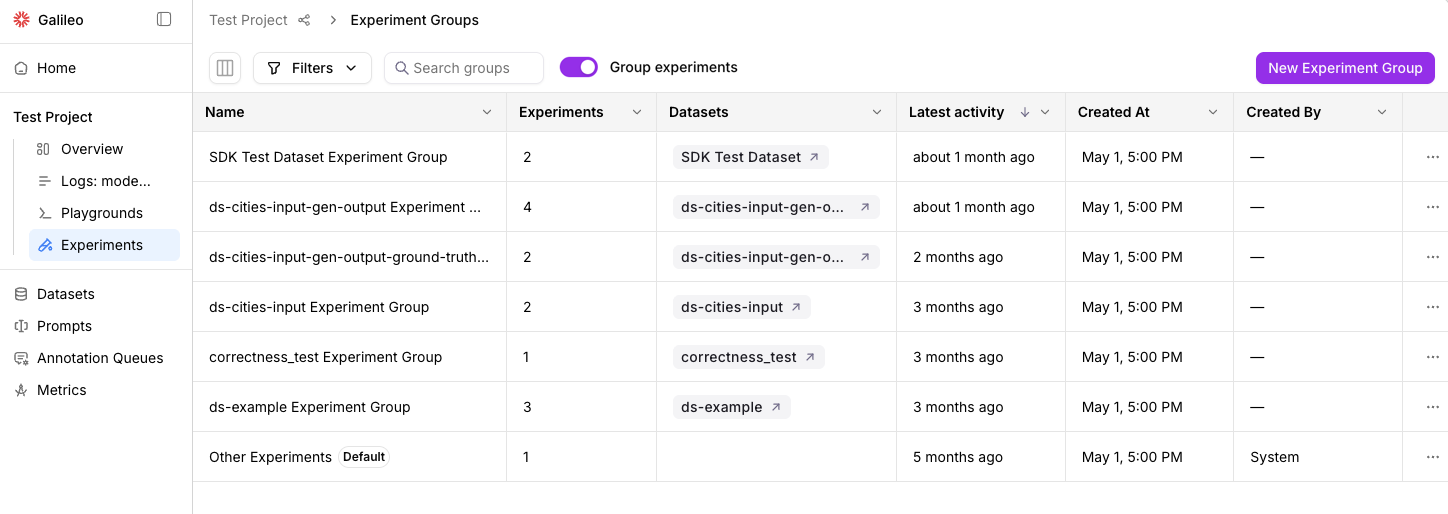Toggle the Group experiments switch
Viewport: 1448px width, 514px height.
click(x=579, y=67)
